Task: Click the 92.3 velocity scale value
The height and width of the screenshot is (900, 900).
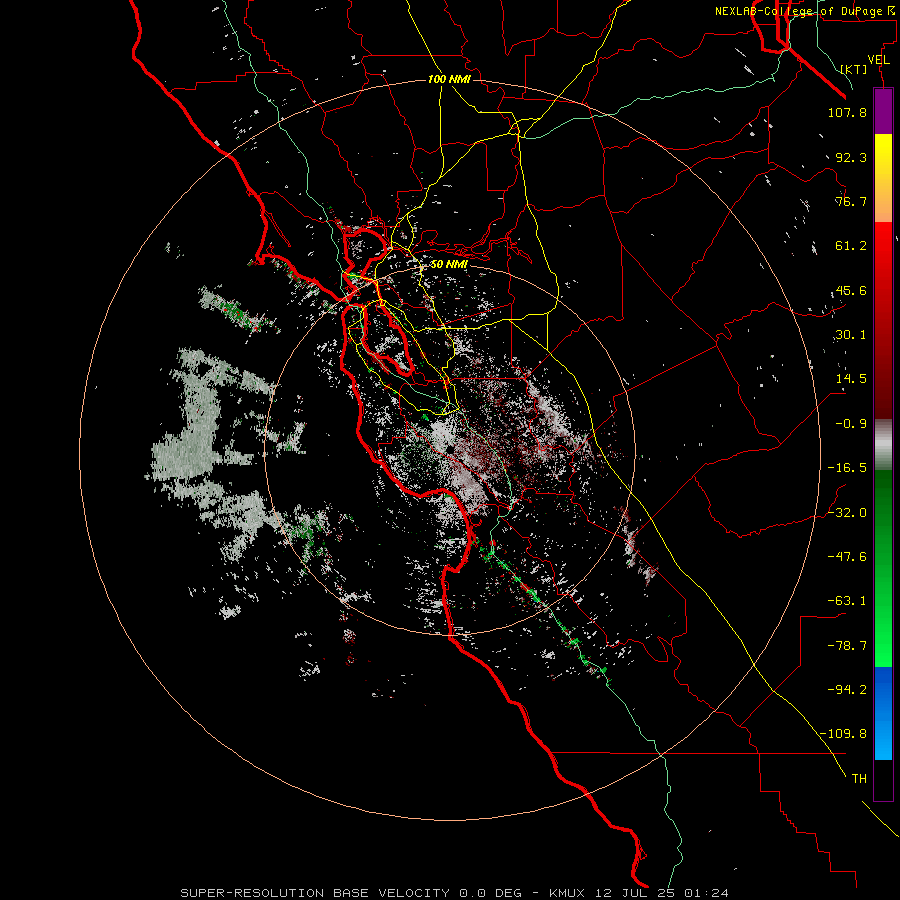Action: pos(851,157)
